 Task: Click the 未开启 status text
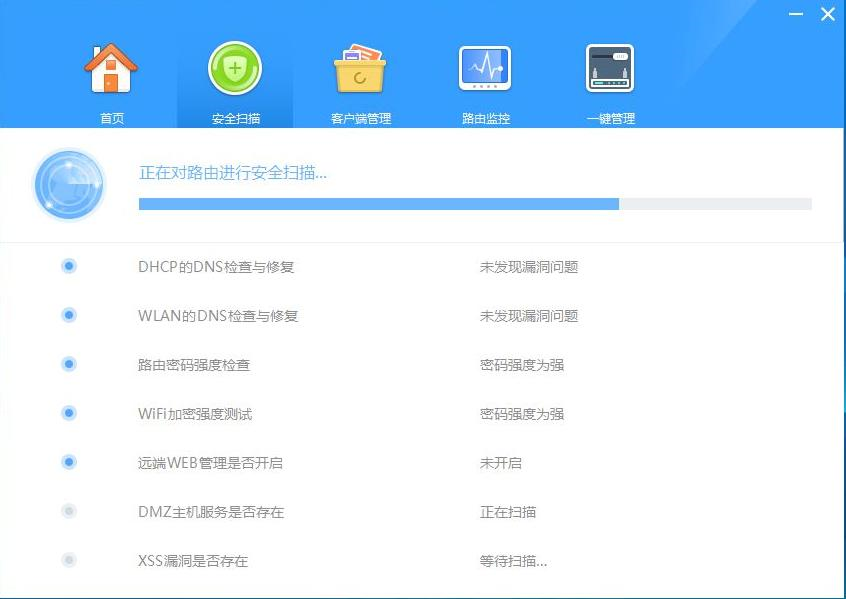point(501,462)
